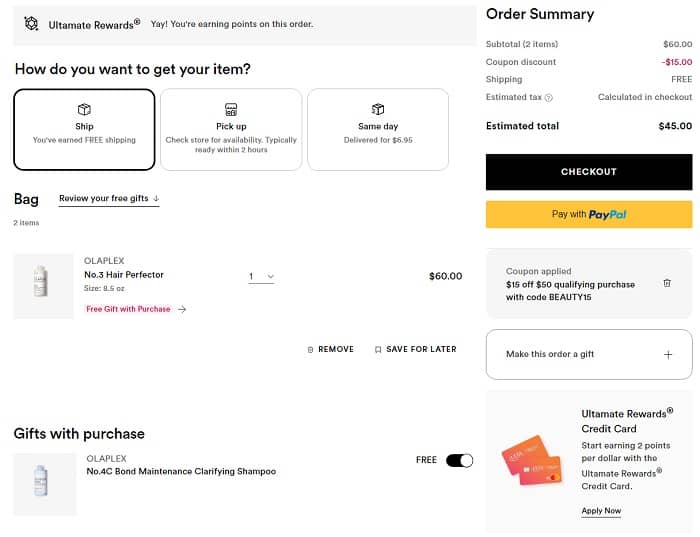Click the Free Gift with Purchase arrow
Image resolution: width=700 pixels, height=537 pixels.
click(182, 310)
